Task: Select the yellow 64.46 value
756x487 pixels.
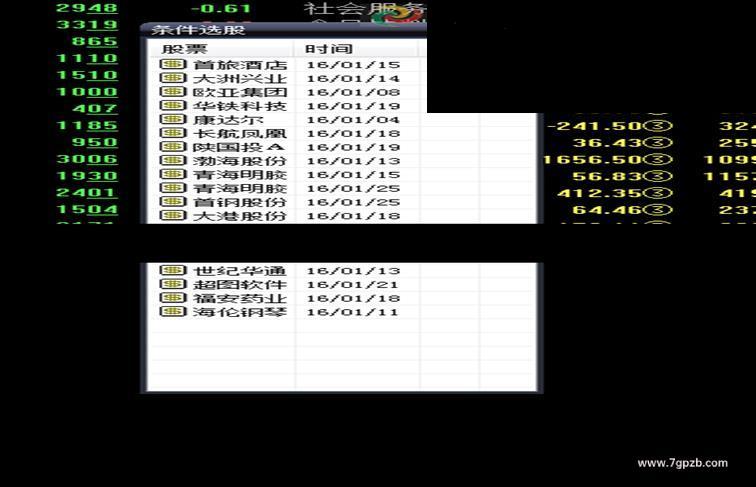Action: (x=608, y=210)
